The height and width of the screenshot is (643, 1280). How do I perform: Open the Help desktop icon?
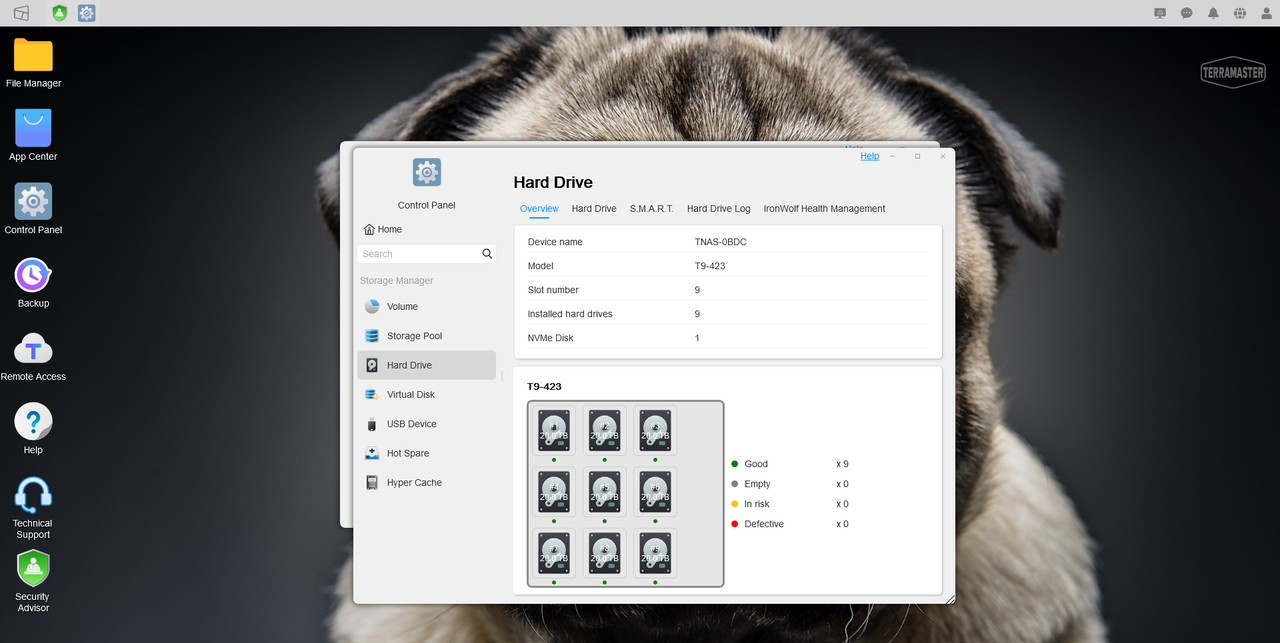[x=33, y=429]
